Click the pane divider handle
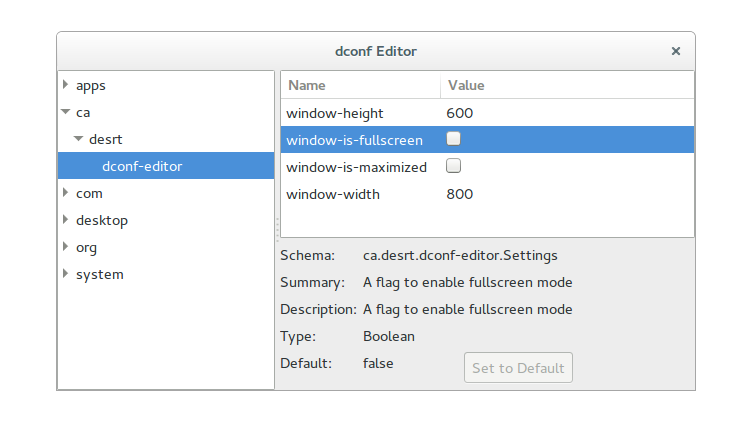The height and width of the screenshot is (423, 752). coord(277,229)
